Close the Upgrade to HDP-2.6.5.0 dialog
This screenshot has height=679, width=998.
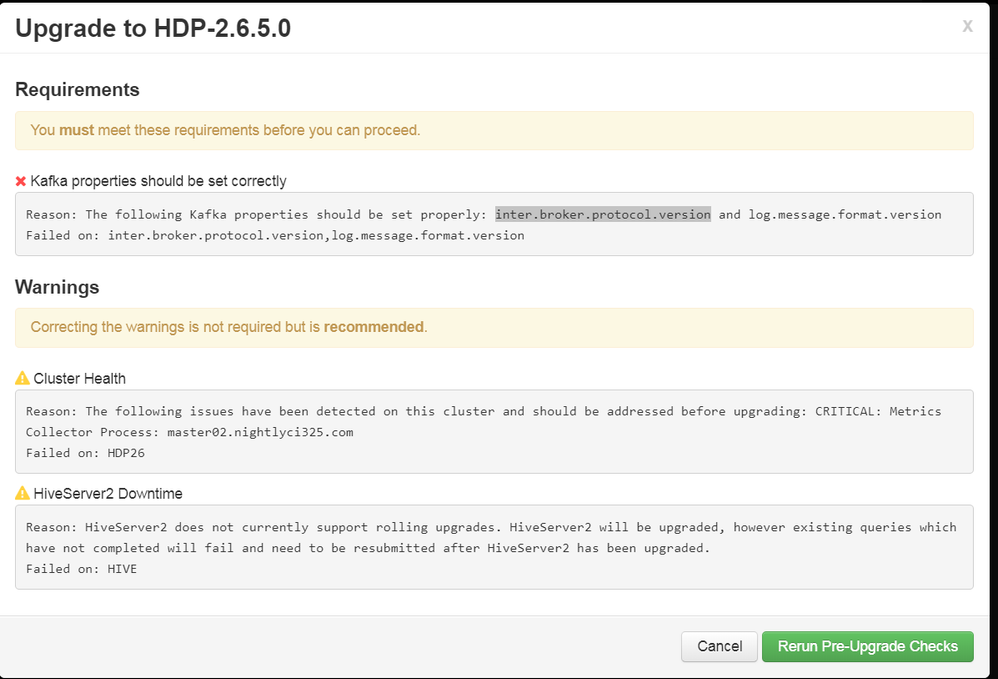pyautogui.click(x=967, y=27)
